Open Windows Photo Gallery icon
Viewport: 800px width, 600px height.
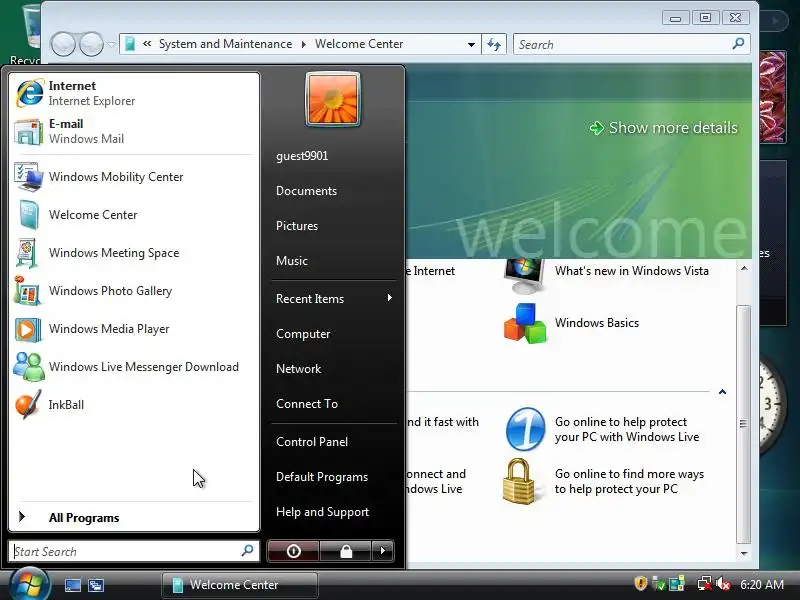pos(28,290)
